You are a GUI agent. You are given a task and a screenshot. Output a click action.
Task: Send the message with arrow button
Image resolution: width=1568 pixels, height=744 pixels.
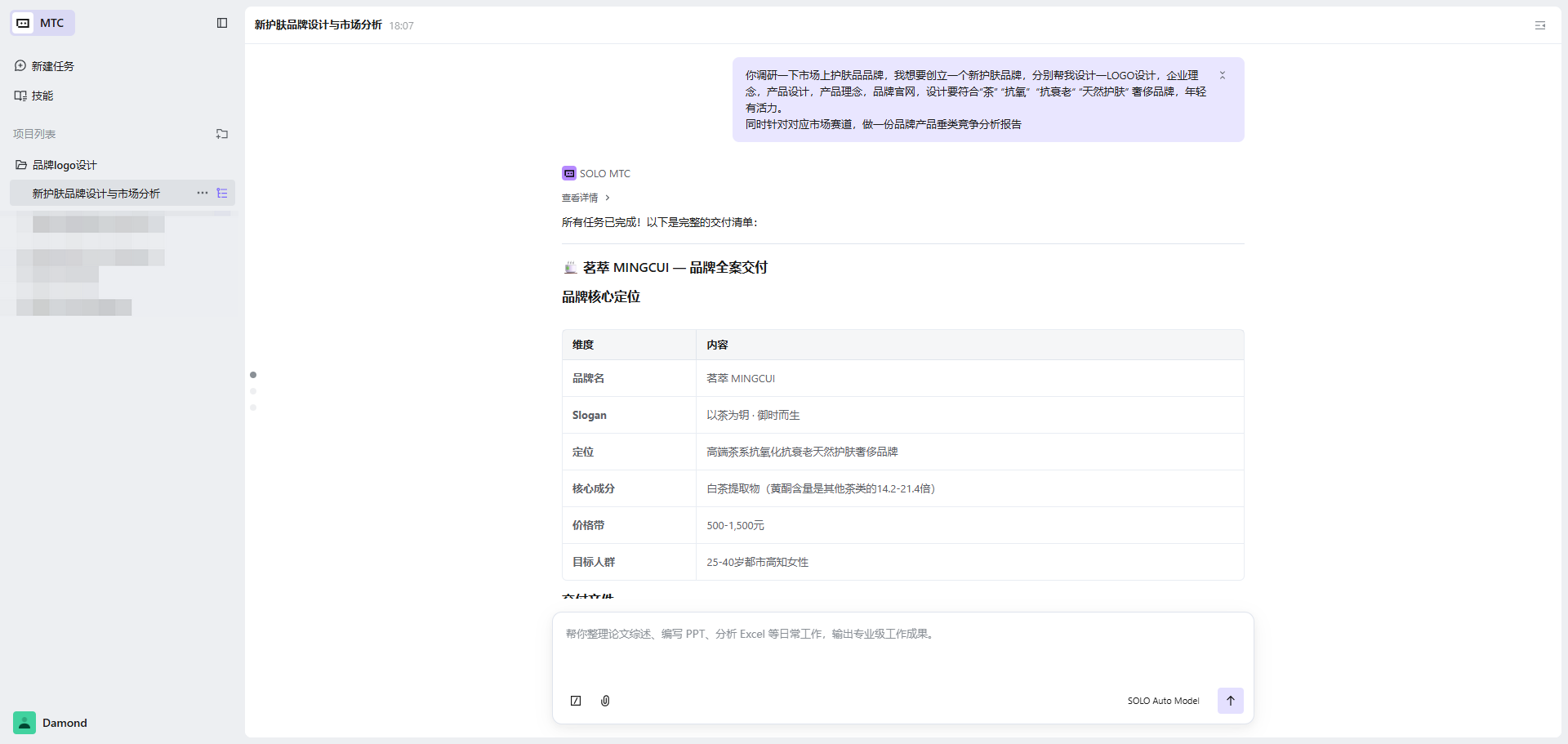point(1230,701)
